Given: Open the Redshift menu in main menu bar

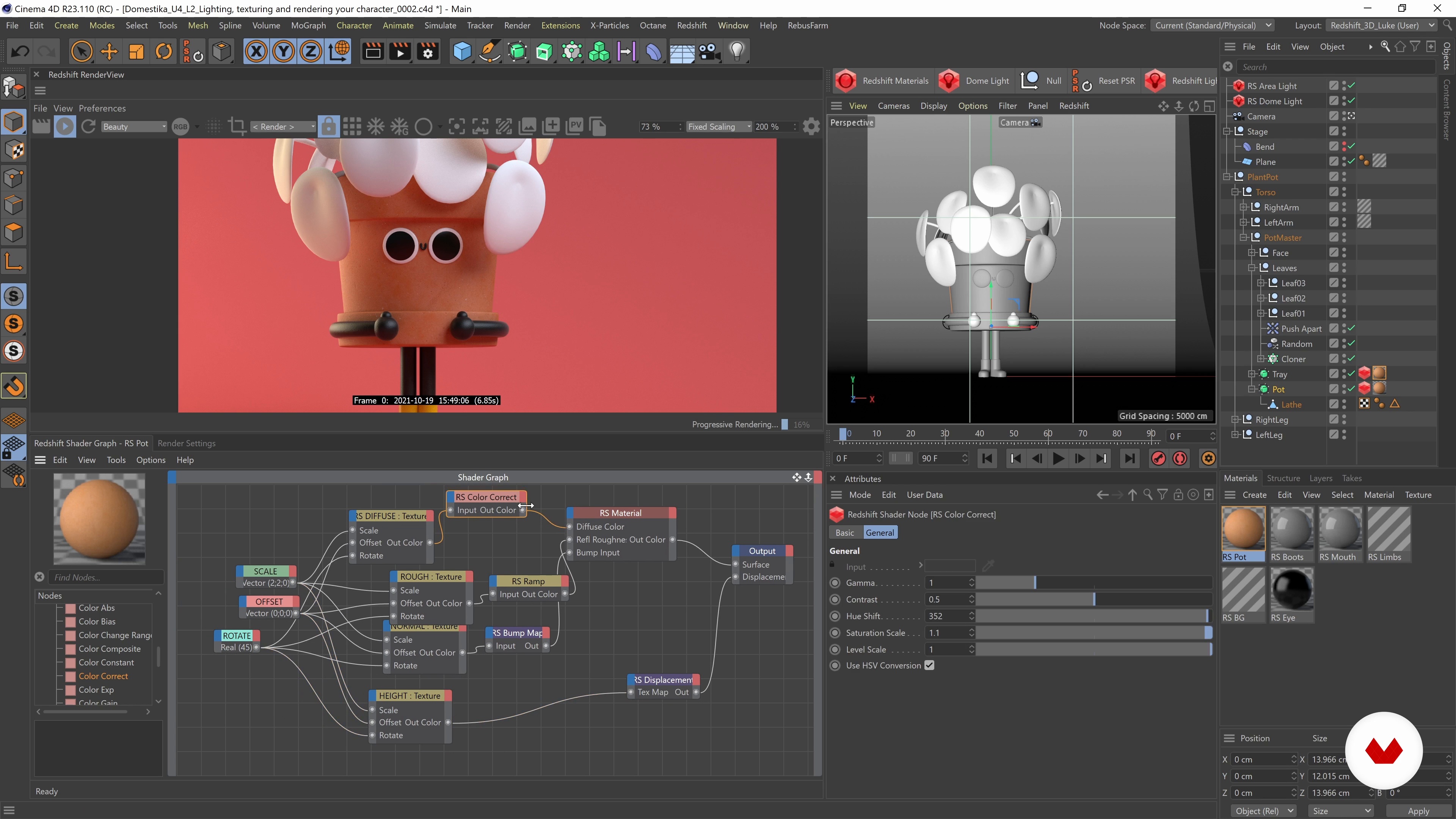Looking at the screenshot, I should coord(691,25).
